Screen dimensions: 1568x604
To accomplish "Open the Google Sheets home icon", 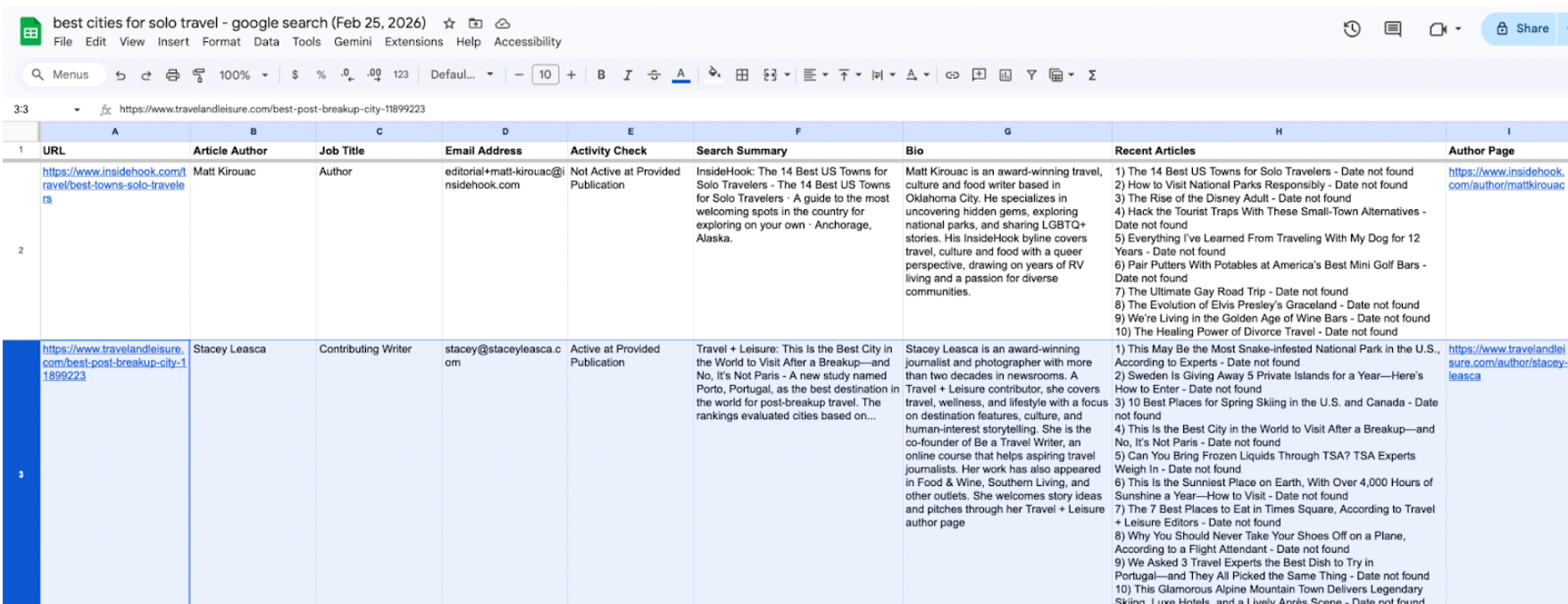I will coord(30,32).
